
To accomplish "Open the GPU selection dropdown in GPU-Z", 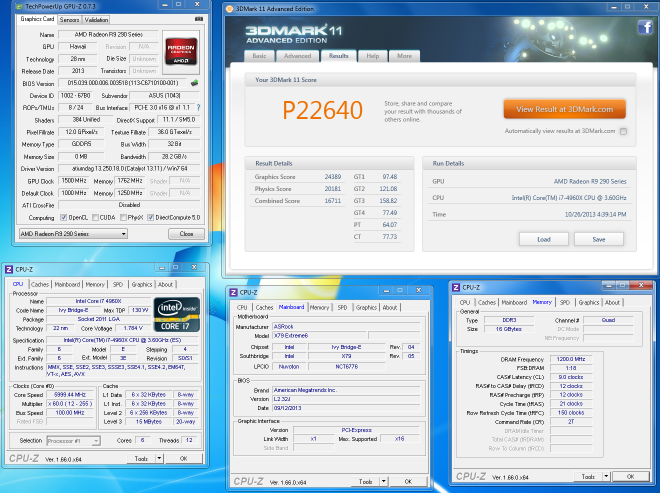I will pos(73,234).
